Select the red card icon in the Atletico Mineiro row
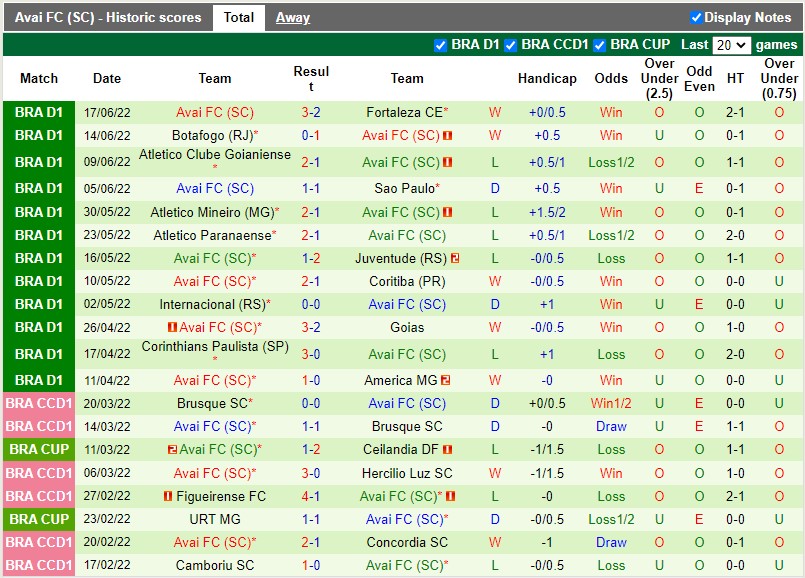This screenshot has width=805, height=578. (x=447, y=211)
